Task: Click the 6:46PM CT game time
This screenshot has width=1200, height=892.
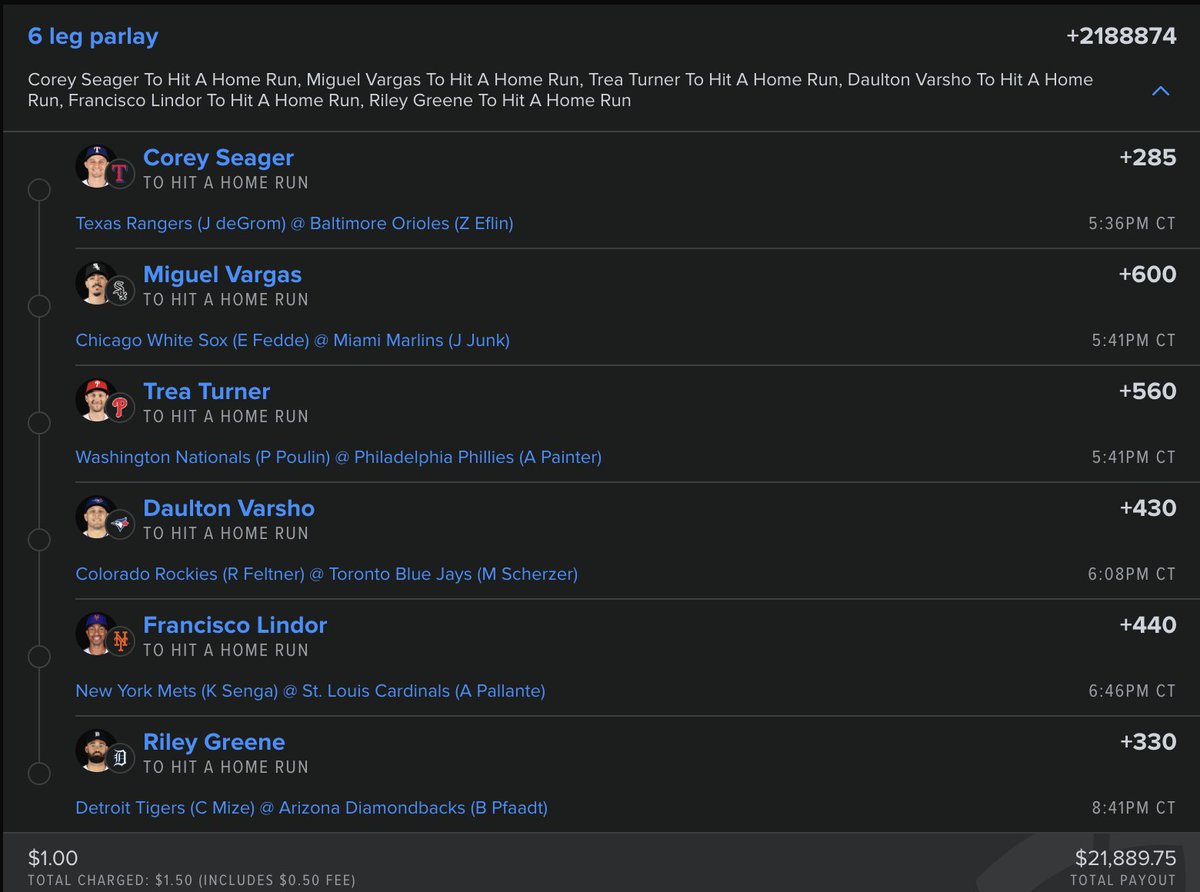Action: pyautogui.click(x=1132, y=692)
